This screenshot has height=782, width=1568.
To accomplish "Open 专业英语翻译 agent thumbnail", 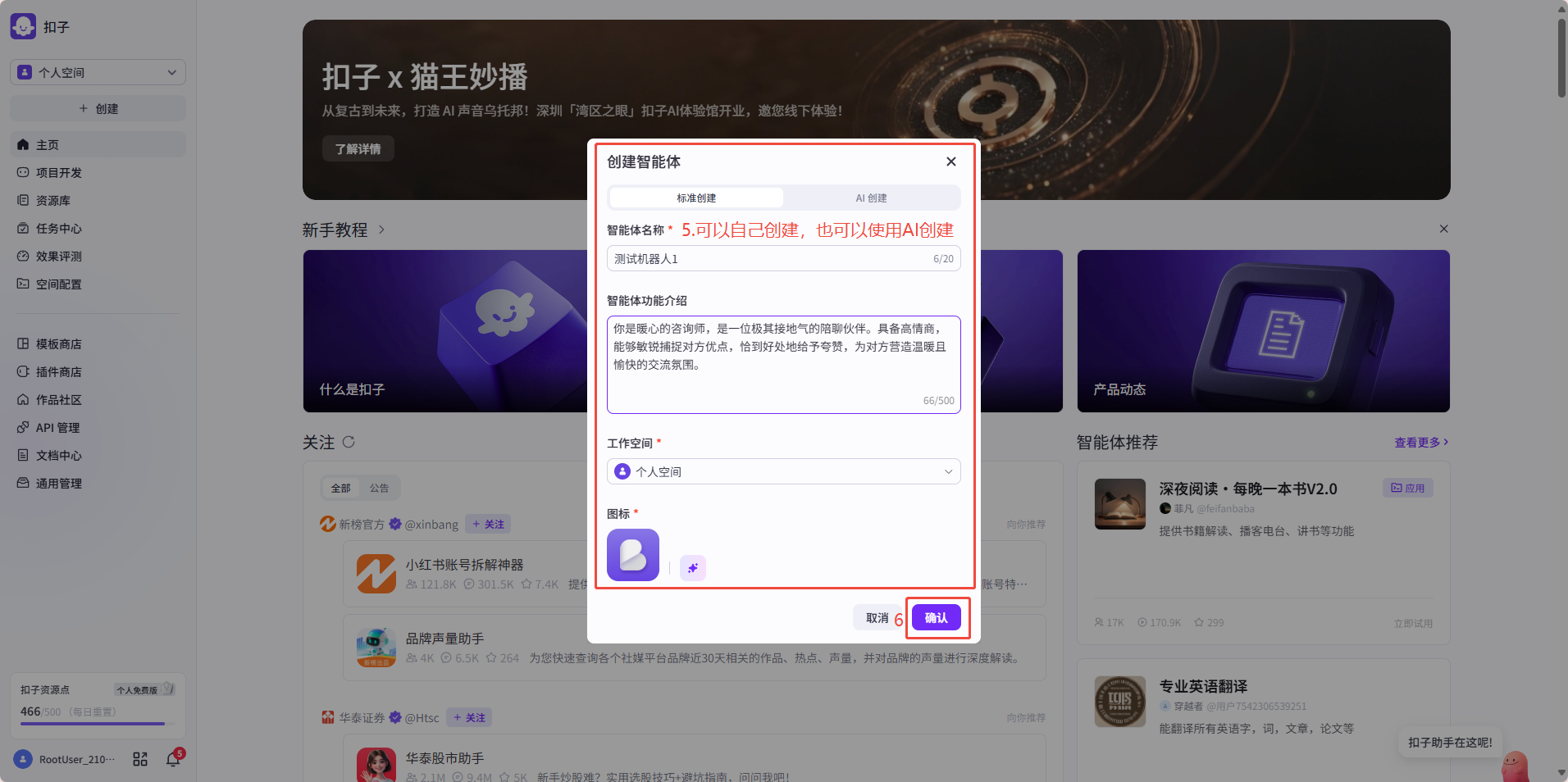I will (x=1119, y=702).
